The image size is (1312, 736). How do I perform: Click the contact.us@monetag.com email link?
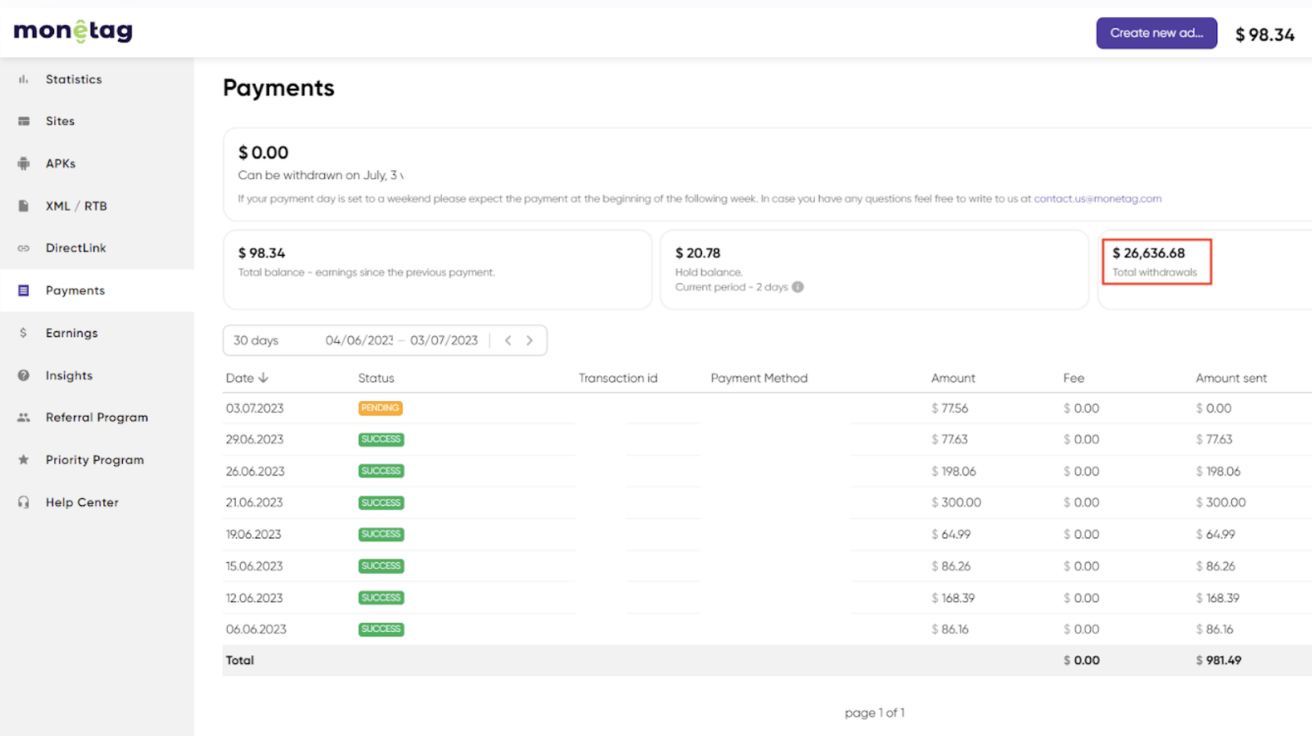point(1097,199)
